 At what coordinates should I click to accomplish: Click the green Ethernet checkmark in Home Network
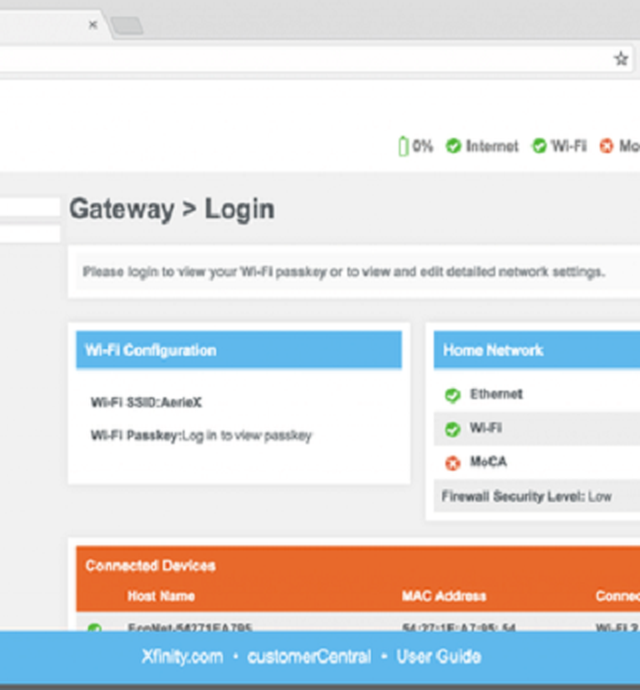tap(452, 395)
